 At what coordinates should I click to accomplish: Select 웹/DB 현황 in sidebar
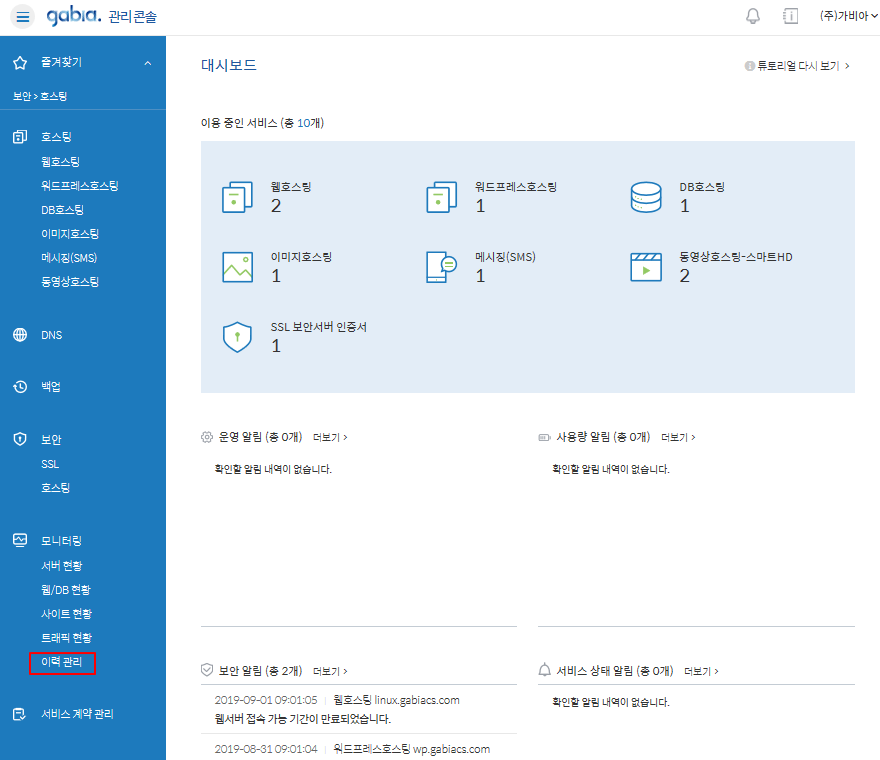65,590
